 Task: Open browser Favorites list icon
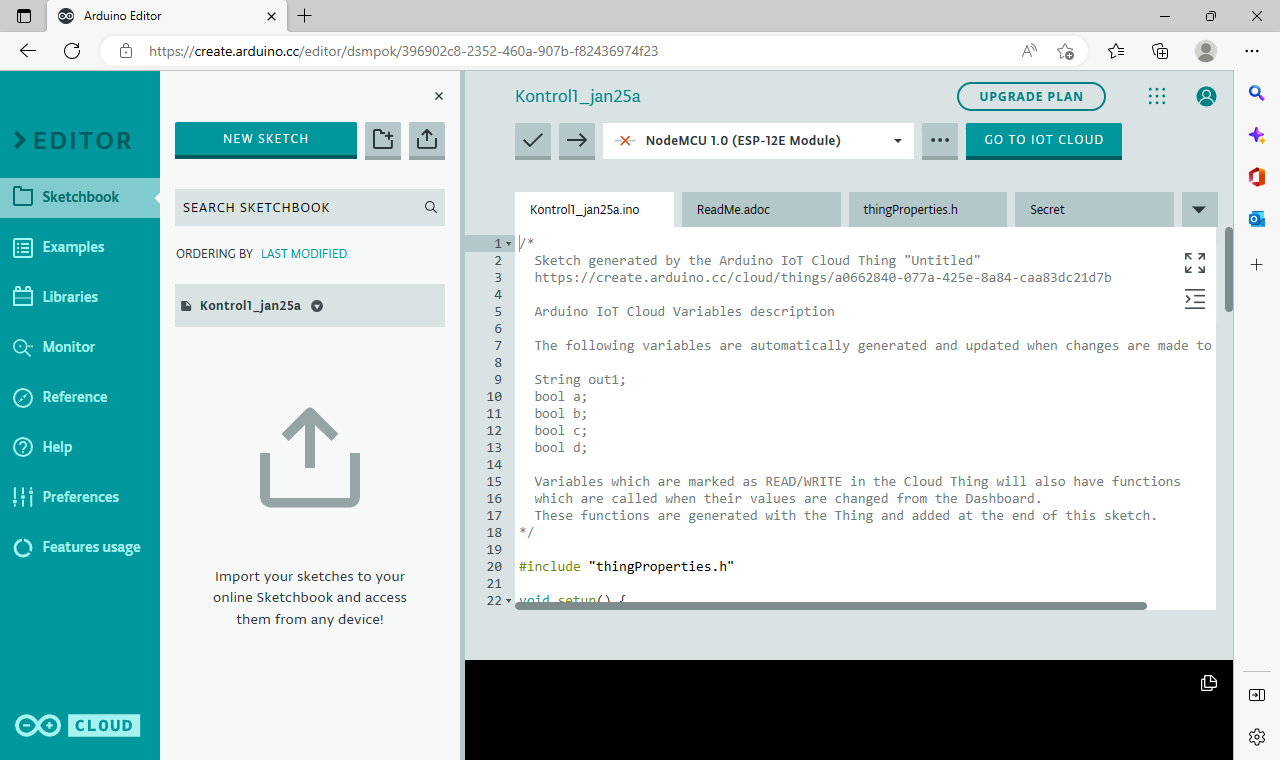tap(1116, 51)
